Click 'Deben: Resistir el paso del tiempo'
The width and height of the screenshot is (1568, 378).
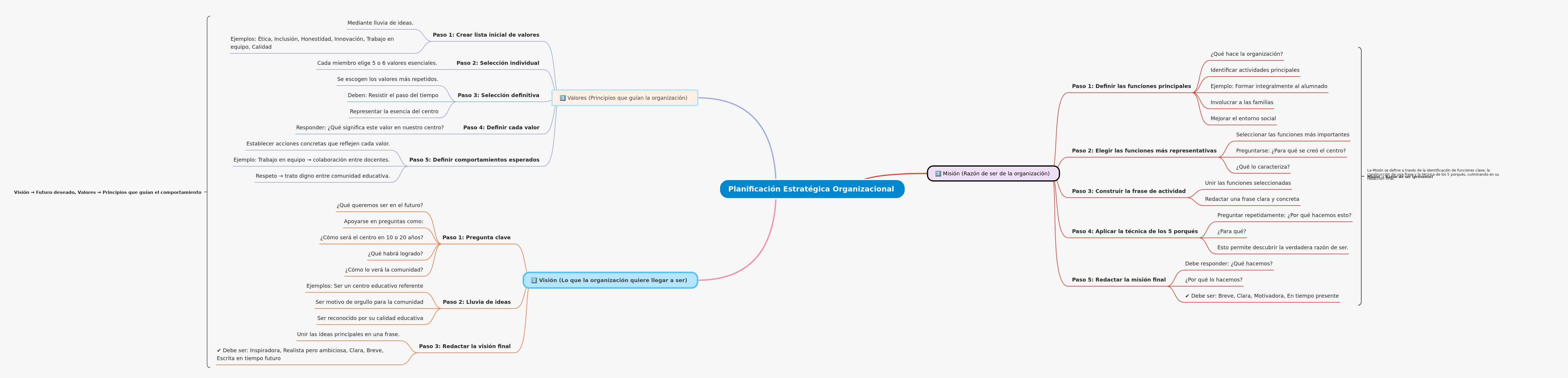click(393, 95)
